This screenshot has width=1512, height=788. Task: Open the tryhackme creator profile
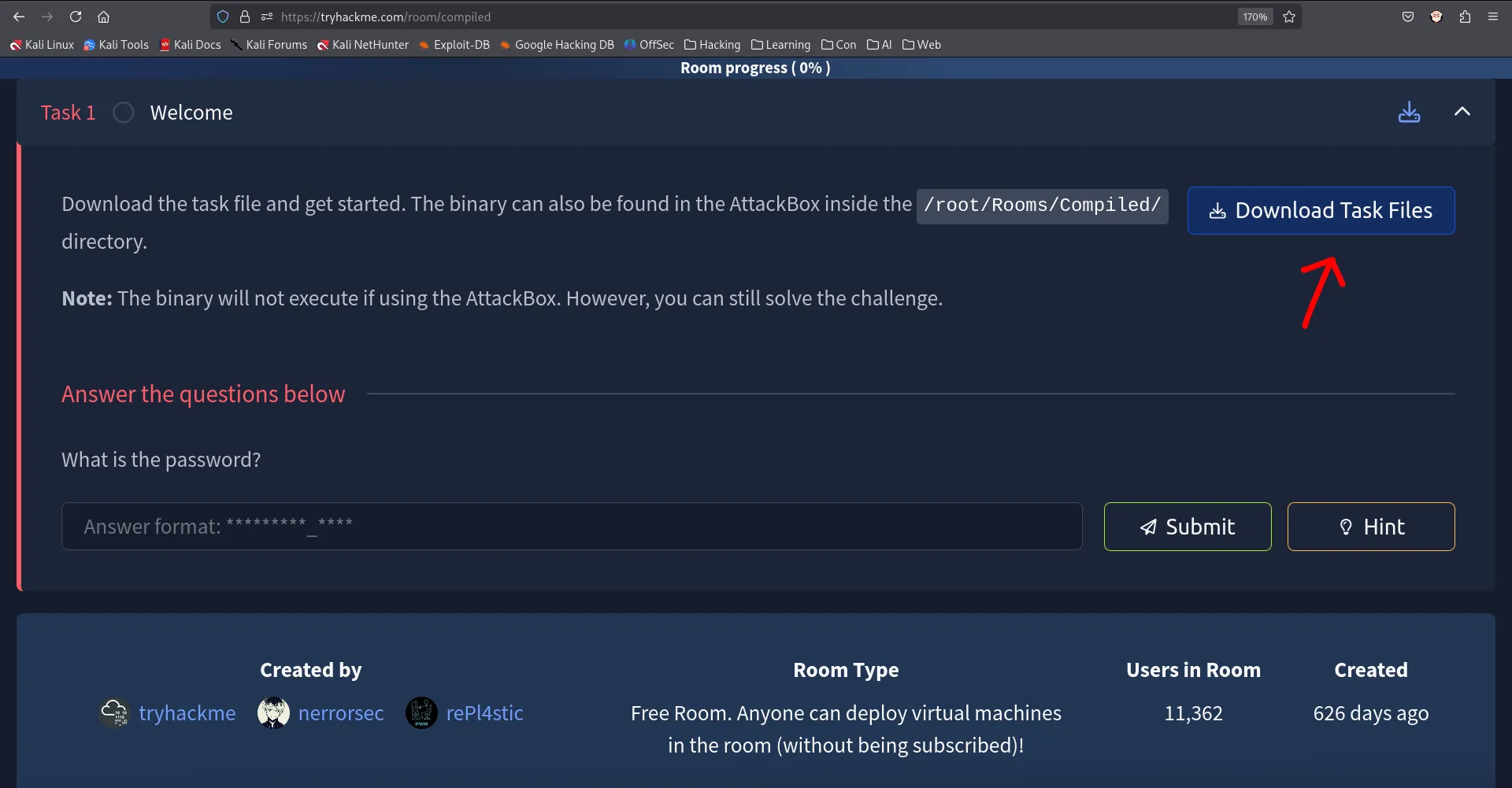pos(187,712)
